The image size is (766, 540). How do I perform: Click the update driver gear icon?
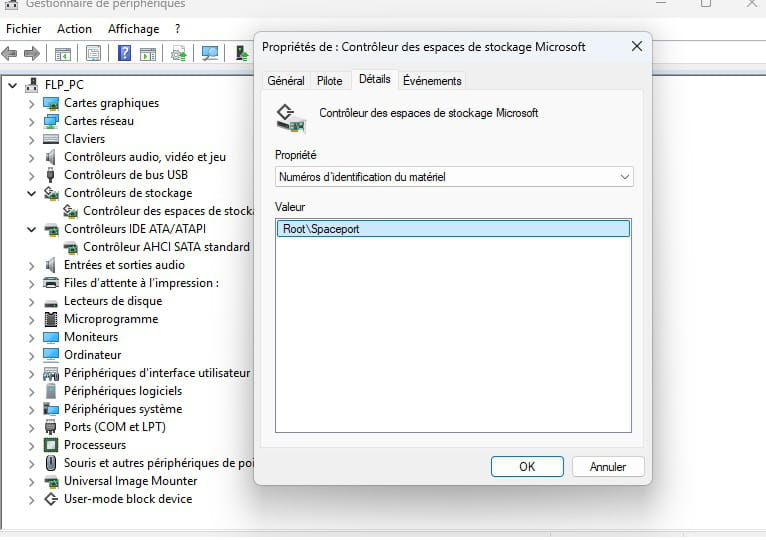point(179,53)
